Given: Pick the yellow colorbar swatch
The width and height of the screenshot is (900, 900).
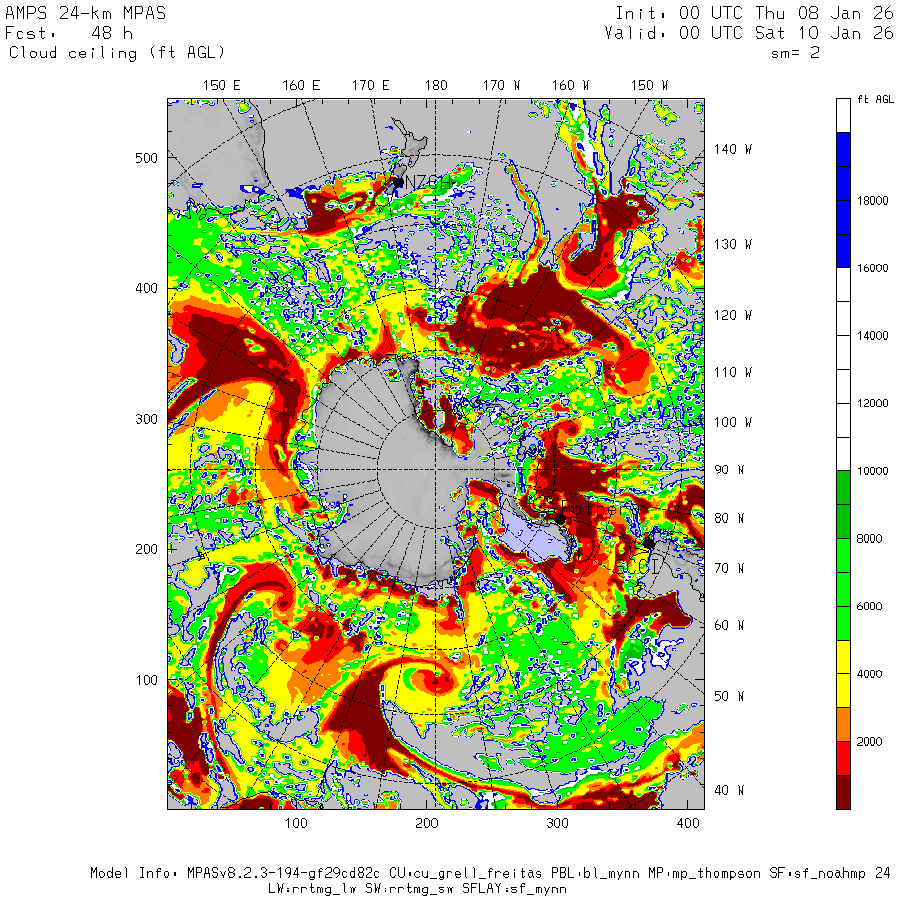Looking at the screenshot, I should tap(843, 674).
